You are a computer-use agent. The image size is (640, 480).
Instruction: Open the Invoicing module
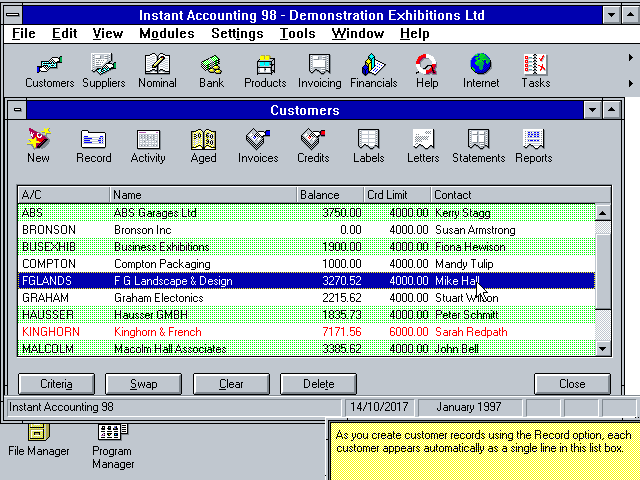[319, 71]
